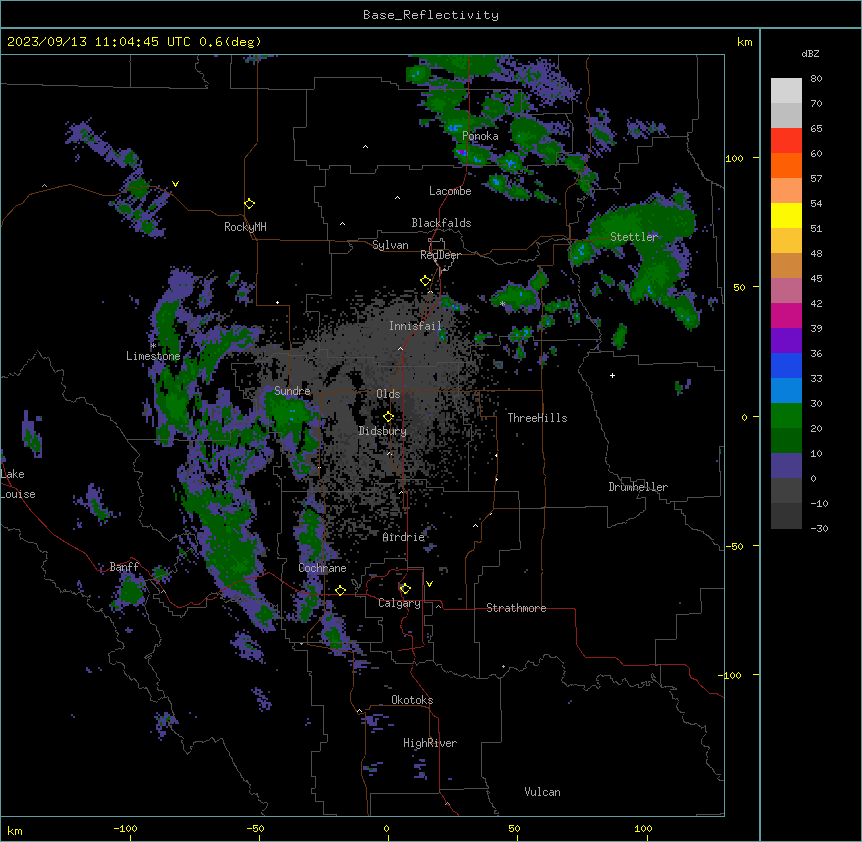The width and height of the screenshot is (862, 842).
Task: Pick the royal blue 33-36 dBZ swatch
Action: click(786, 365)
